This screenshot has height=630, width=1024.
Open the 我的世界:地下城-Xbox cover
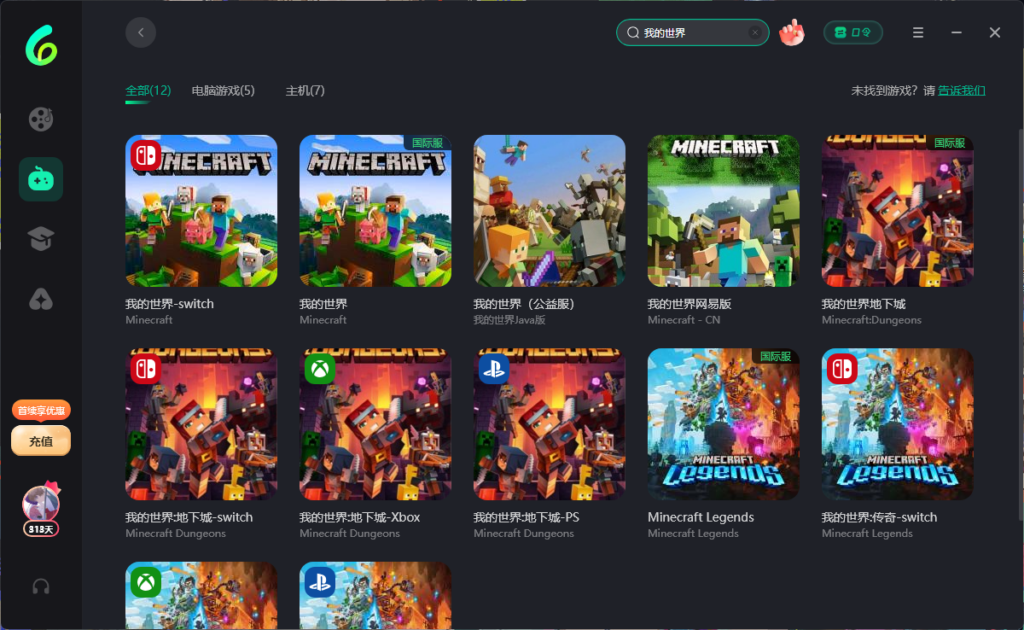pyautogui.click(x=376, y=424)
